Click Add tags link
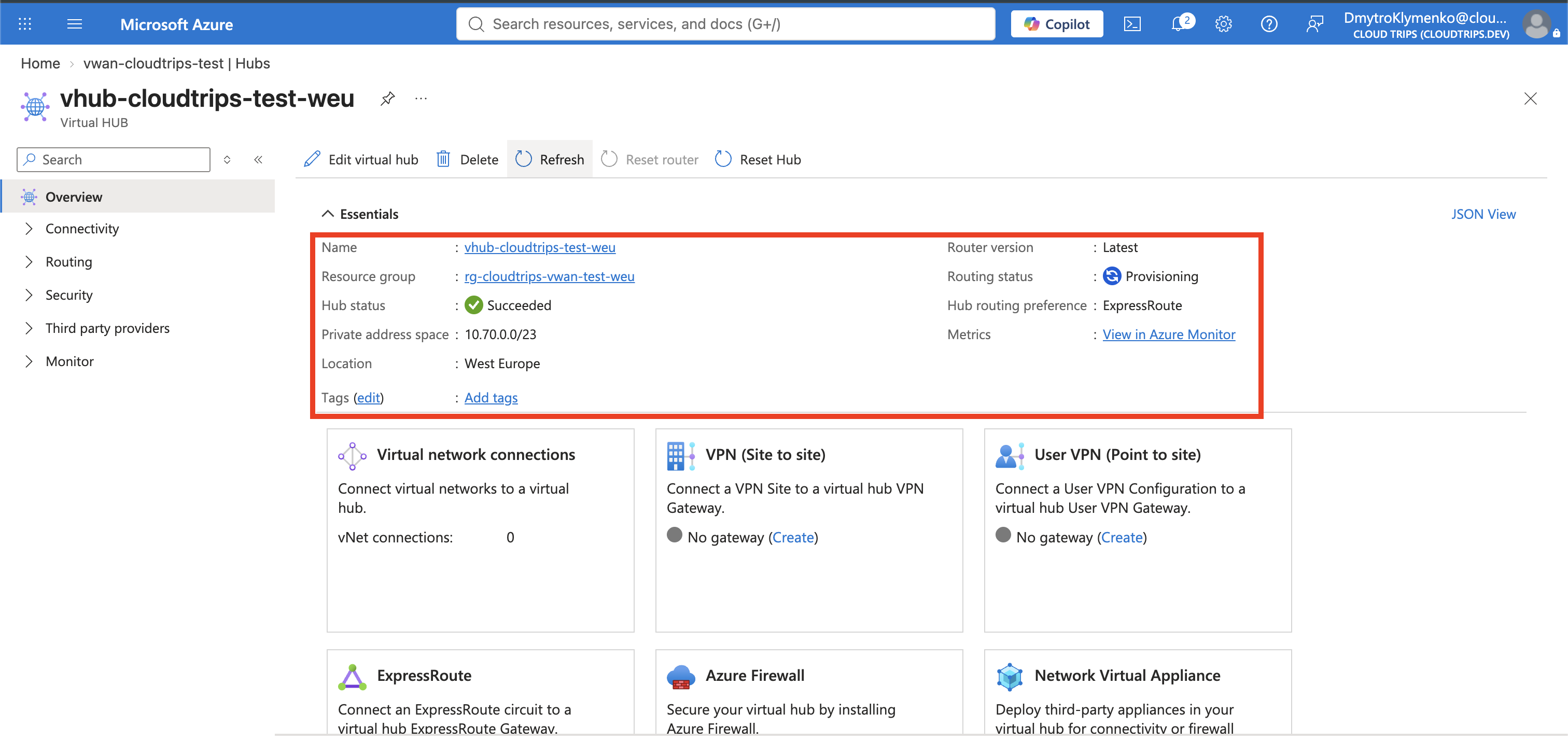Image resolution: width=1568 pixels, height=755 pixels. click(491, 398)
